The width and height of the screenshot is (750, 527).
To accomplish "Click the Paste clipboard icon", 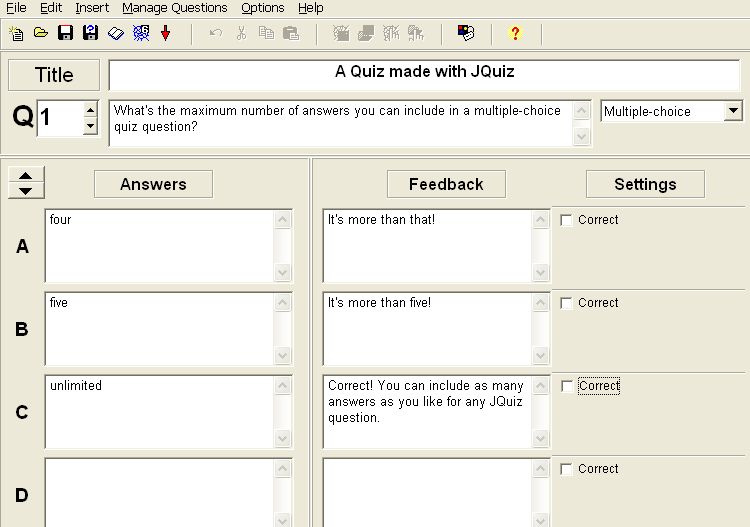I will coord(291,33).
